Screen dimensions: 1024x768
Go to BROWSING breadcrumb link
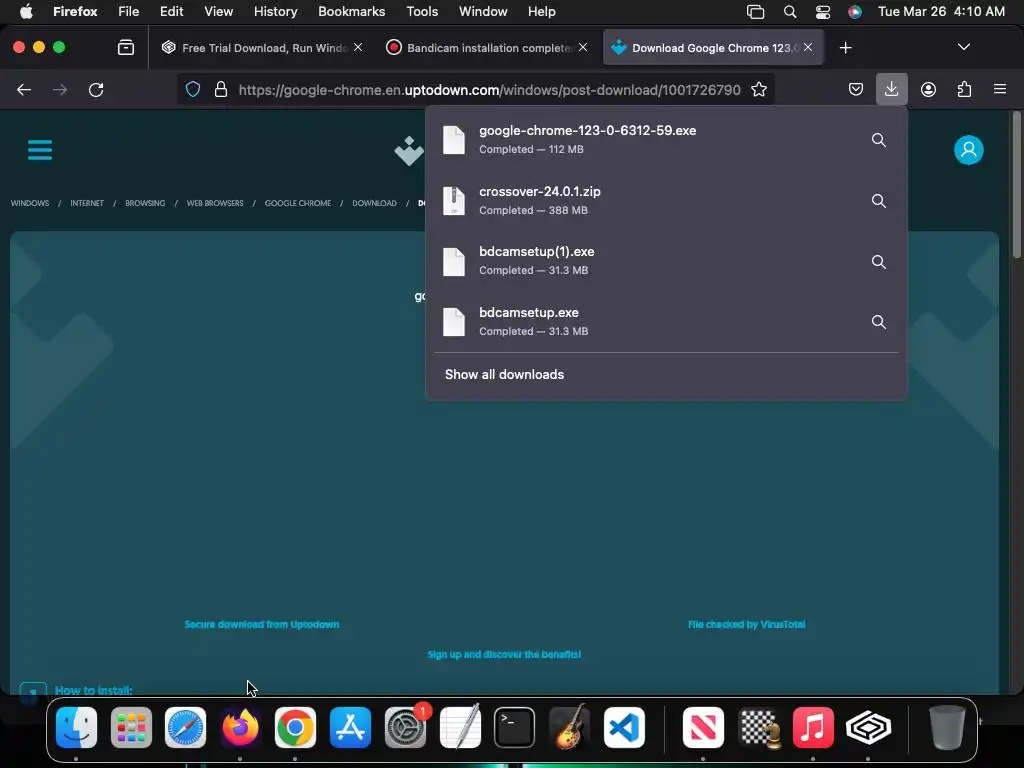click(145, 203)
